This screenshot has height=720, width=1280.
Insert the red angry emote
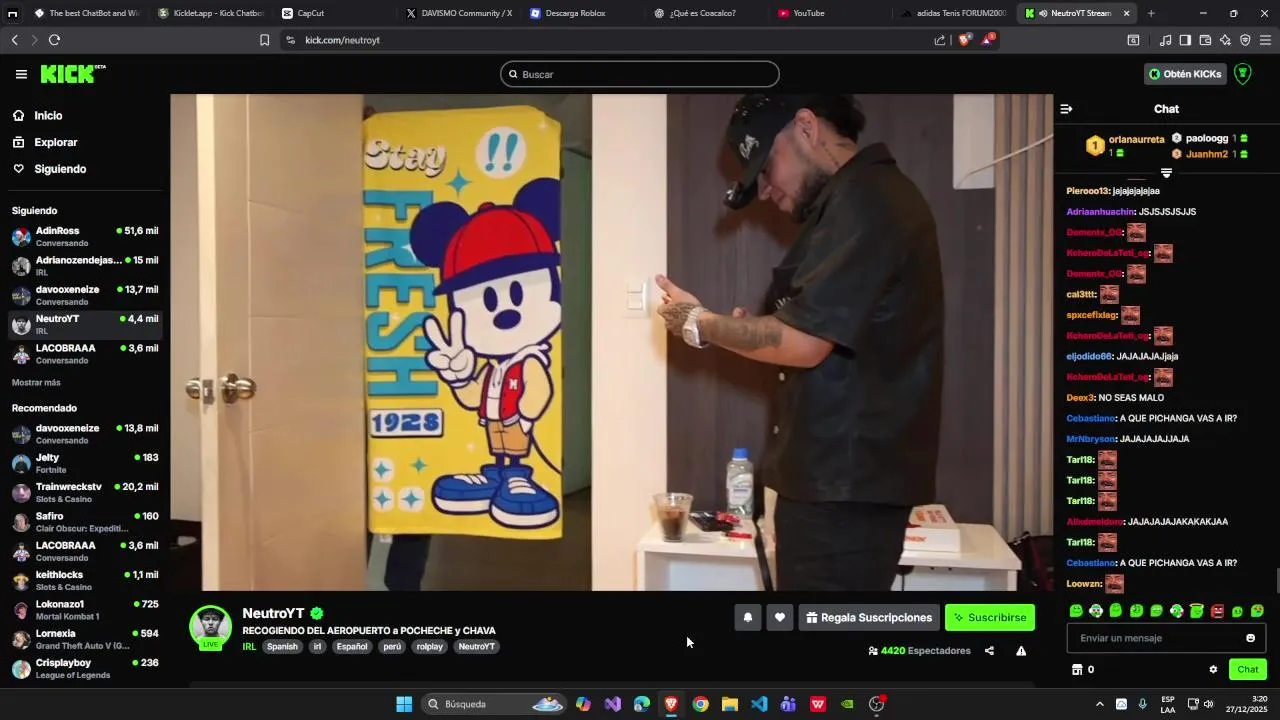(x=1217, y=611)
